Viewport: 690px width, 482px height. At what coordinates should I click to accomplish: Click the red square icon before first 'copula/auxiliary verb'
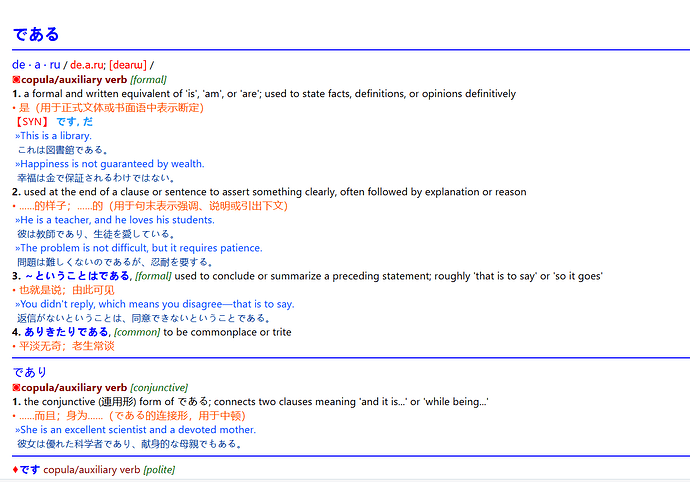pyautogui.click(x=16, y=80)
